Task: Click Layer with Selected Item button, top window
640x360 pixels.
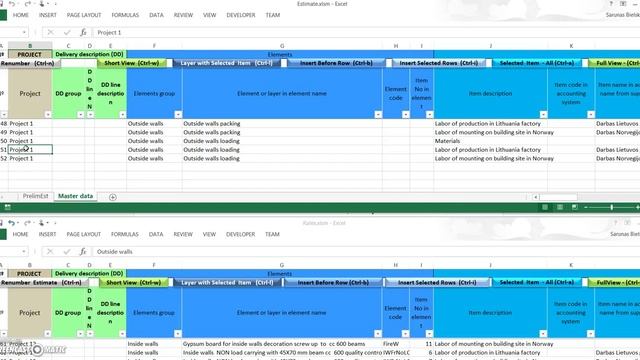Action: point(227,63)
